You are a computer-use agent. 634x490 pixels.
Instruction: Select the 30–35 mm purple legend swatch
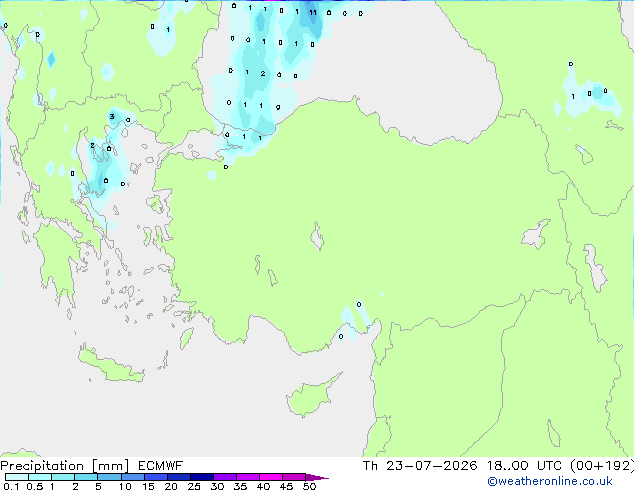pos(224,477)
